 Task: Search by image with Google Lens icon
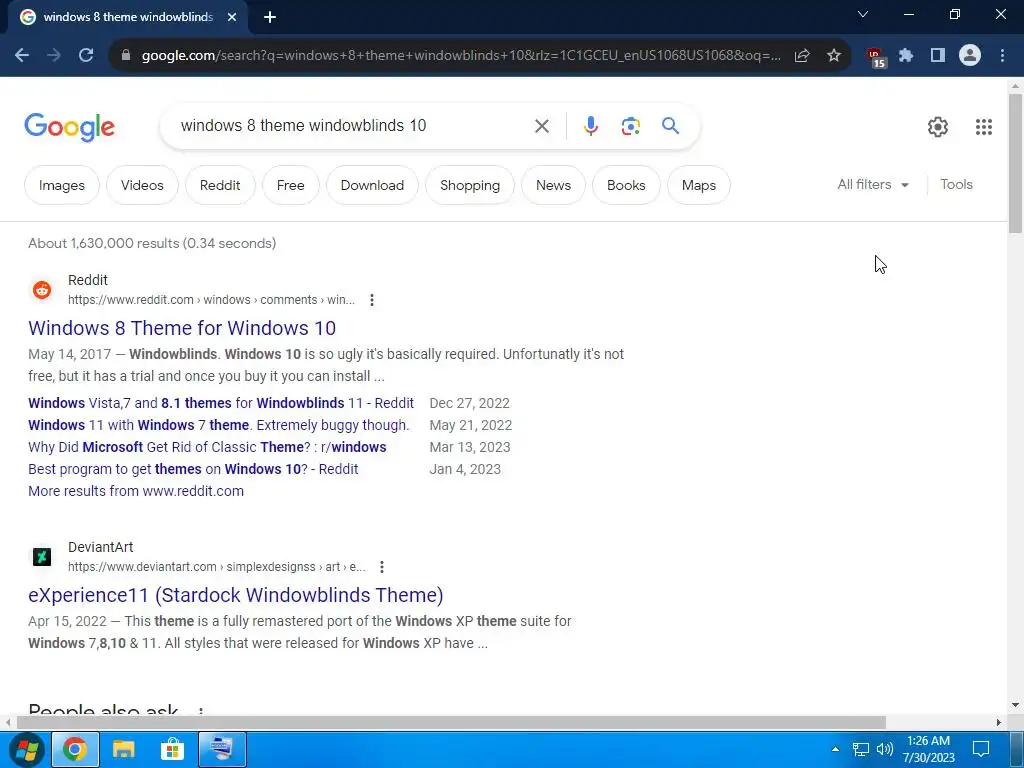[630, 126]
